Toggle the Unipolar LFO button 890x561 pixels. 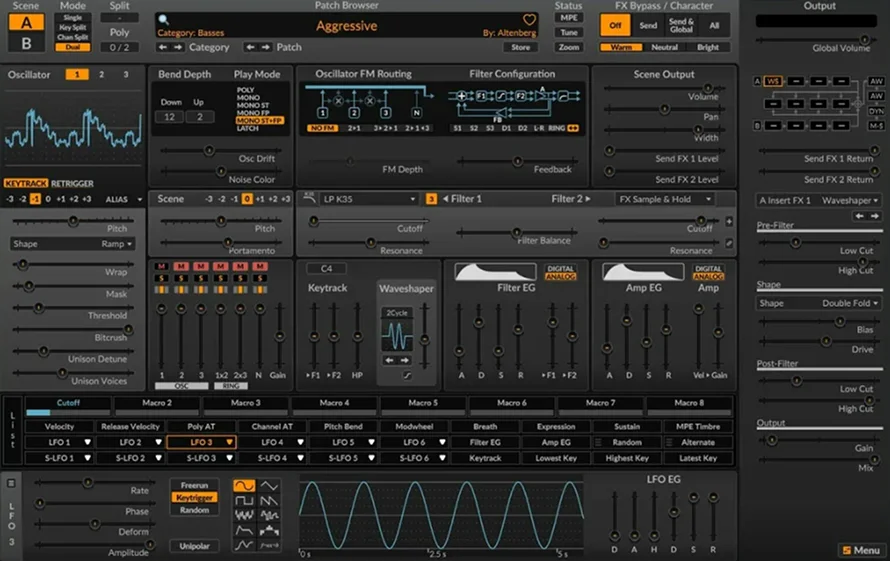(x=194, y=547)
